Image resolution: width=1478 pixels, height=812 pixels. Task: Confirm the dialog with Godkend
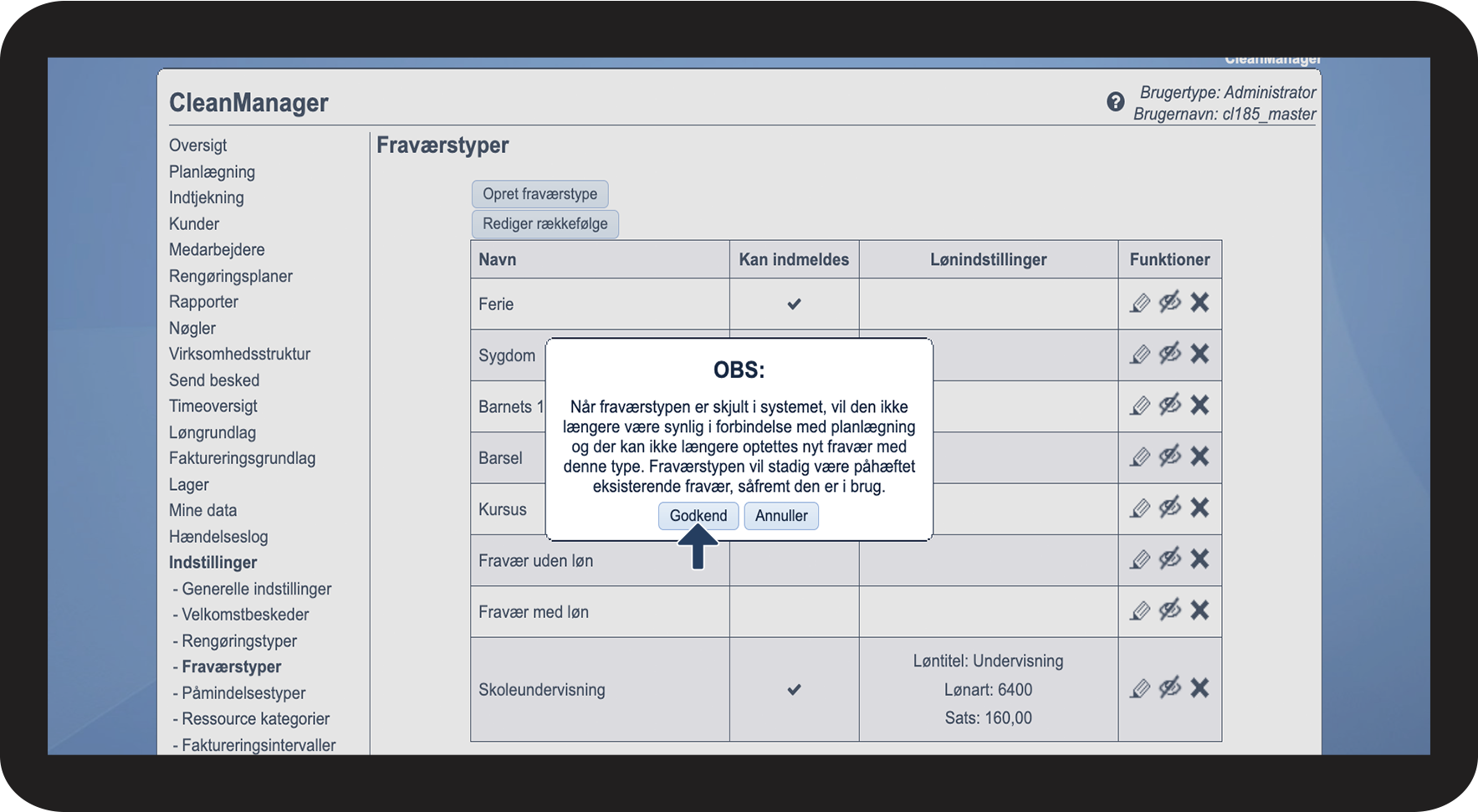click(698, 516)
